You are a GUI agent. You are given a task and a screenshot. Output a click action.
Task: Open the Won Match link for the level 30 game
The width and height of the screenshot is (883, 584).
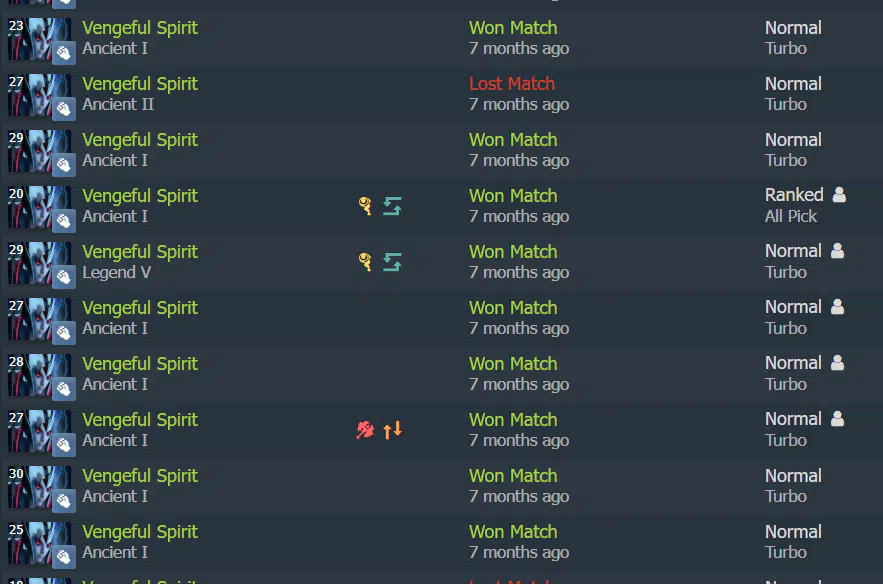513,475
